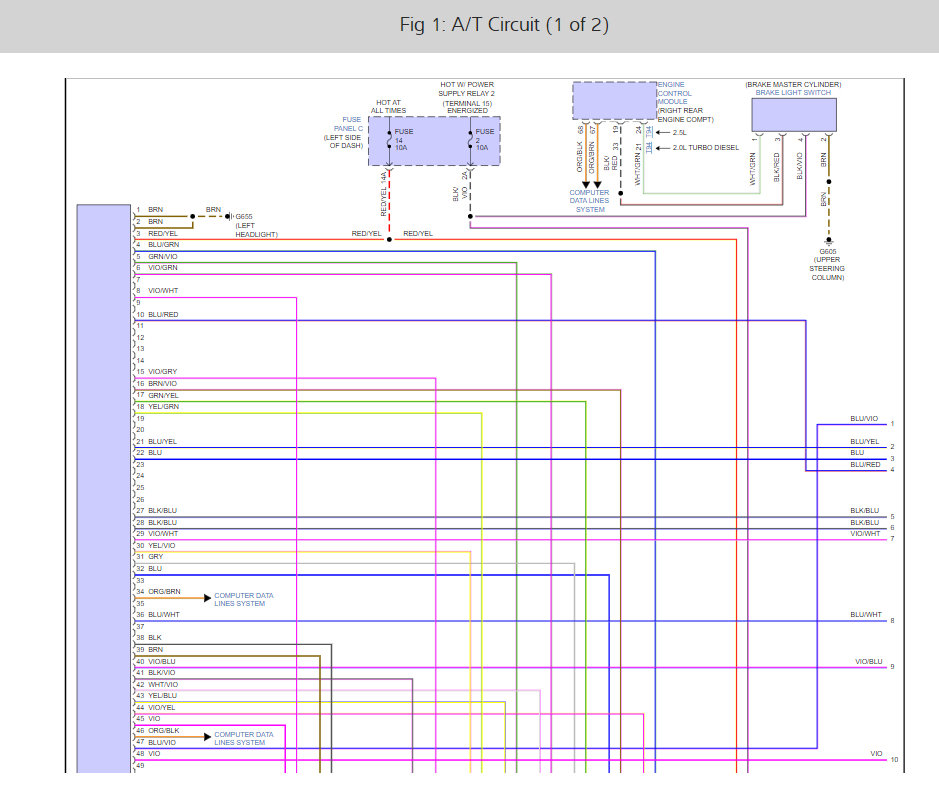Image resolution: width=939 pixels, height=798 pixels.
Task: Click pin 10 BLU/RED label
Action: coord(163,314)
